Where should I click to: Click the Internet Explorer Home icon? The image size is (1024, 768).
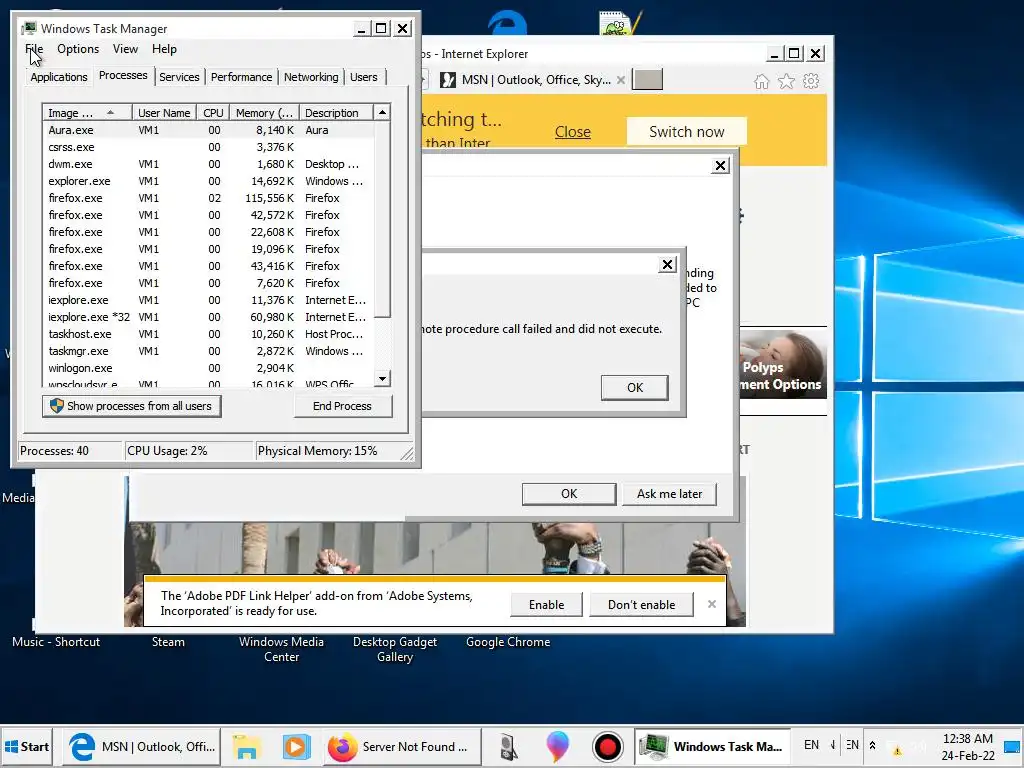pyautogui.click(x=761, y=82)
